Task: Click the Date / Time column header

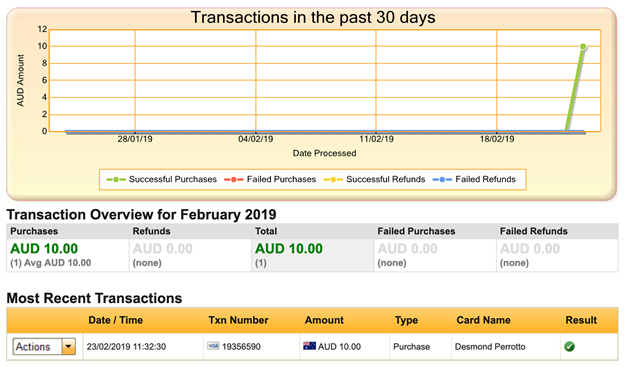Action: coord(115,320)
